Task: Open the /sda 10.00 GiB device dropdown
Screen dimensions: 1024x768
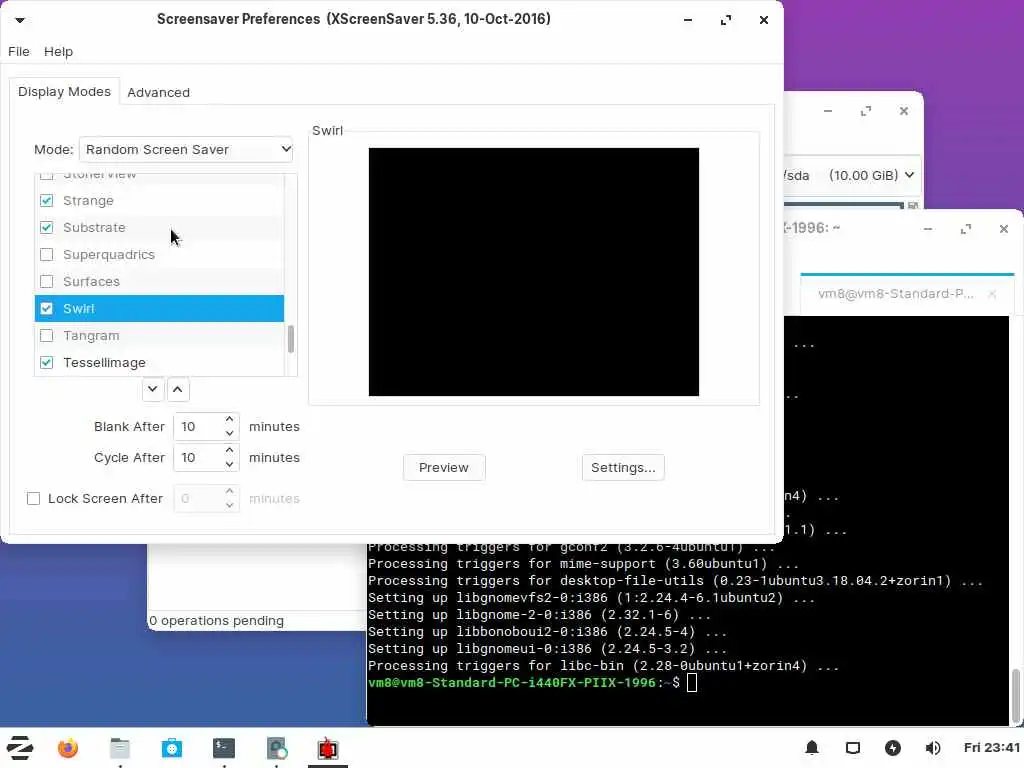Action: coord(852,175)
